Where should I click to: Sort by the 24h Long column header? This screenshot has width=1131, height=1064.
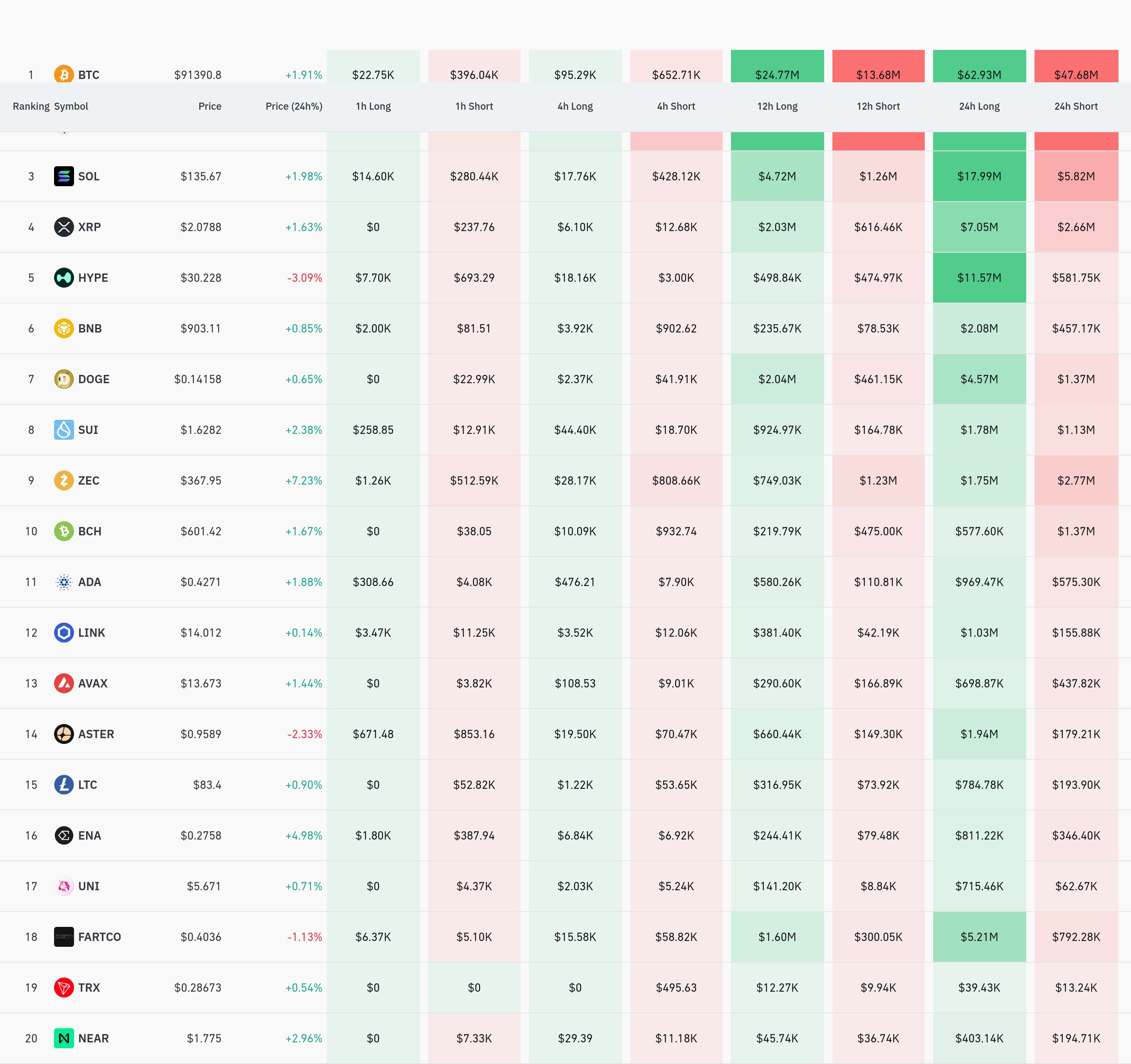click(979, 106)
